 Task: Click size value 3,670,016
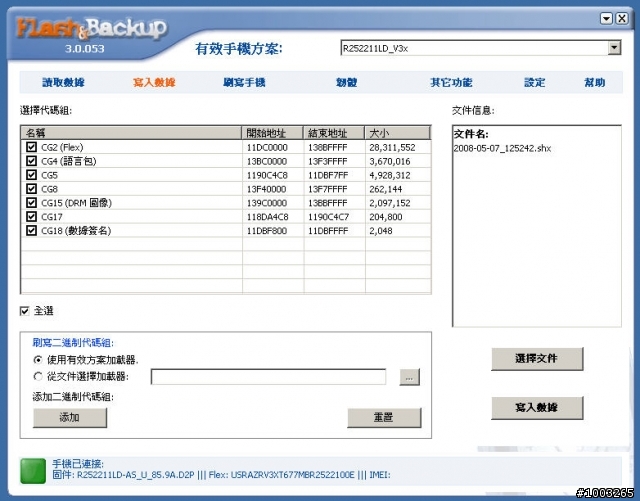[390, 161]
